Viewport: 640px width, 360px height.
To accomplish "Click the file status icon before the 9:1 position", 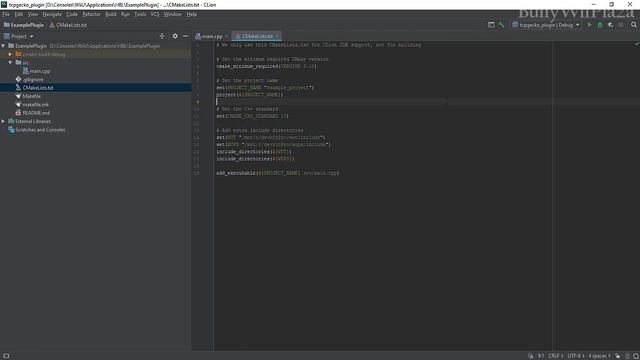I will click(x=530, y=356).
